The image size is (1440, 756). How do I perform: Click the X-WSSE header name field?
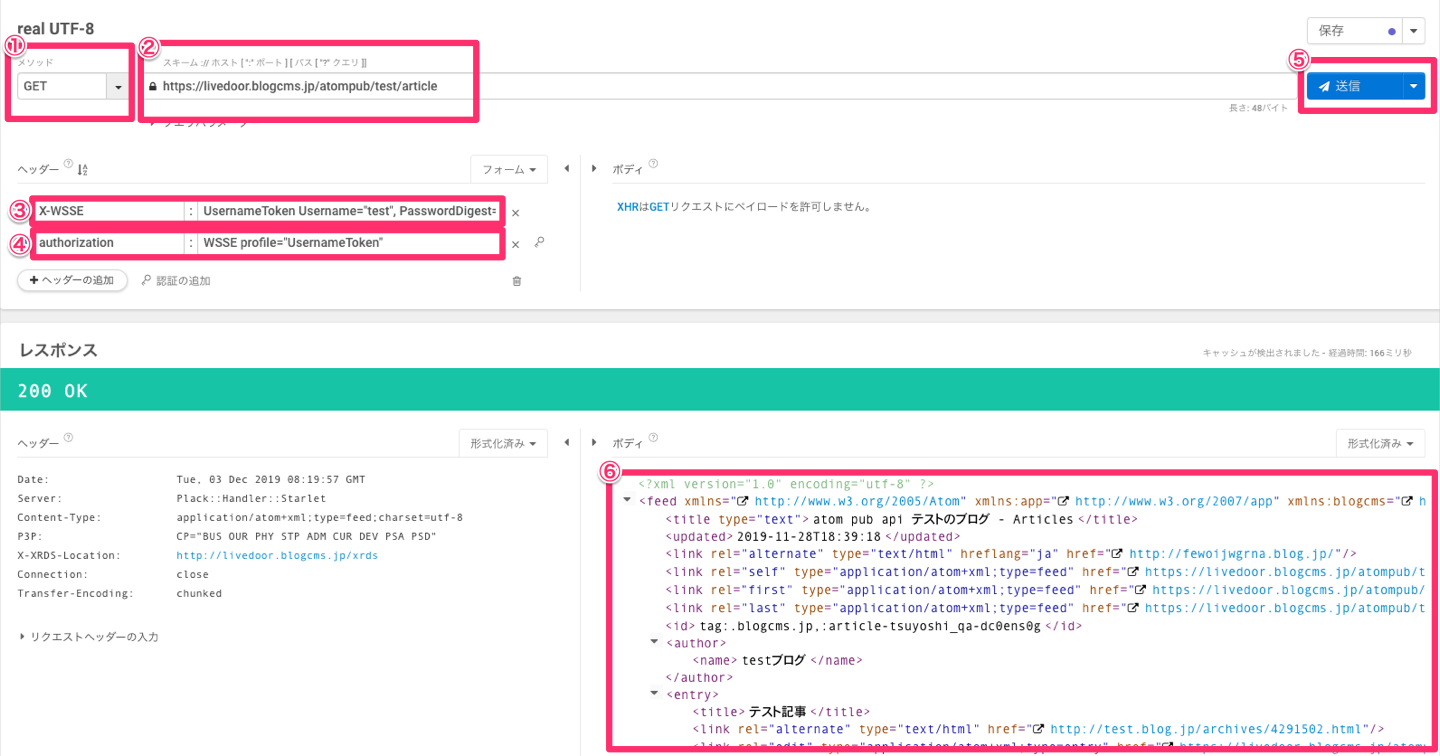tap(108, 212)
